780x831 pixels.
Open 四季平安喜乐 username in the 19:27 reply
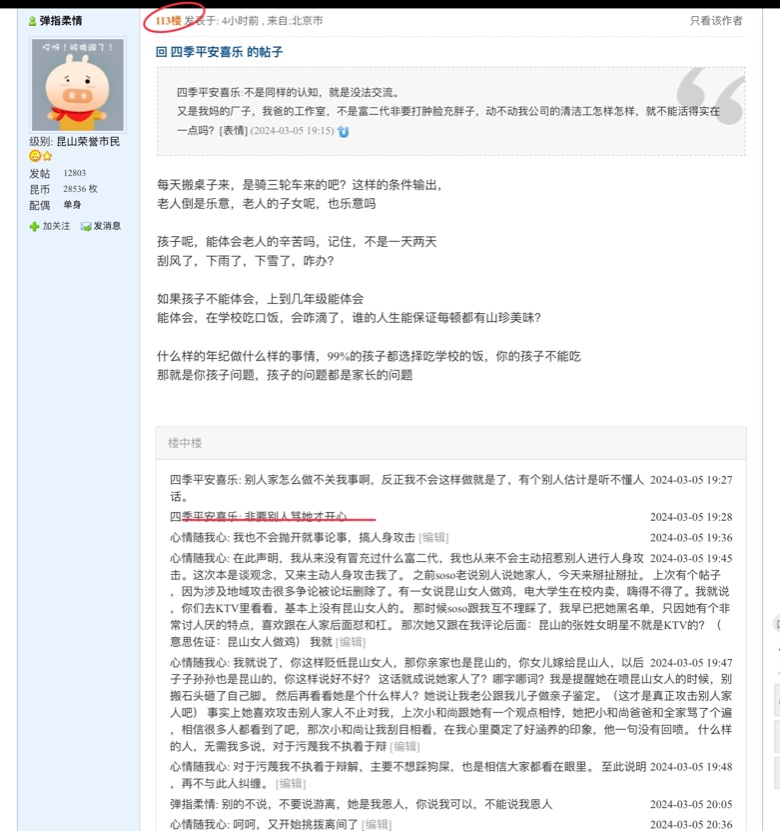204,480
